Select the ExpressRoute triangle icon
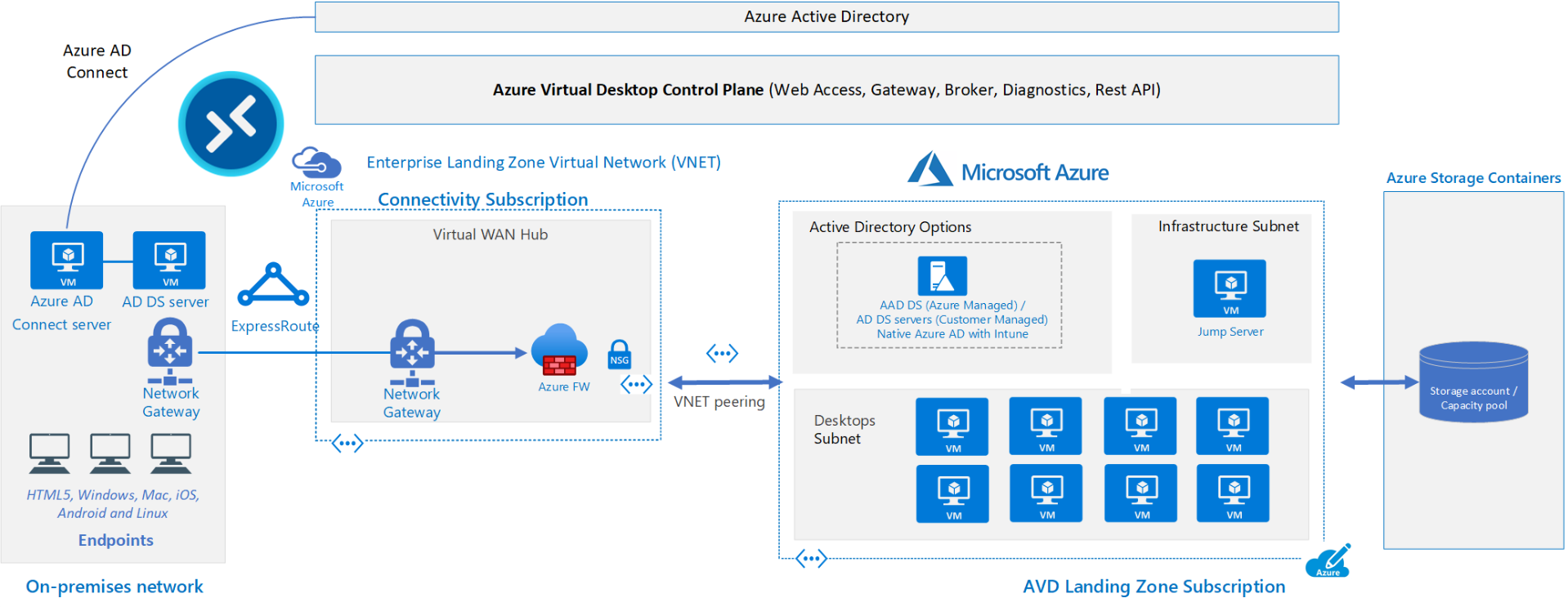This screenshot has height=607, width=1568. (273, 286)
